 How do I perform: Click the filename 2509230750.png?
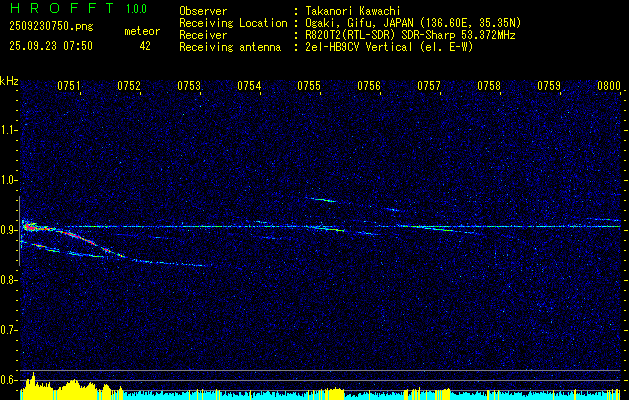(x=51, y=27)
